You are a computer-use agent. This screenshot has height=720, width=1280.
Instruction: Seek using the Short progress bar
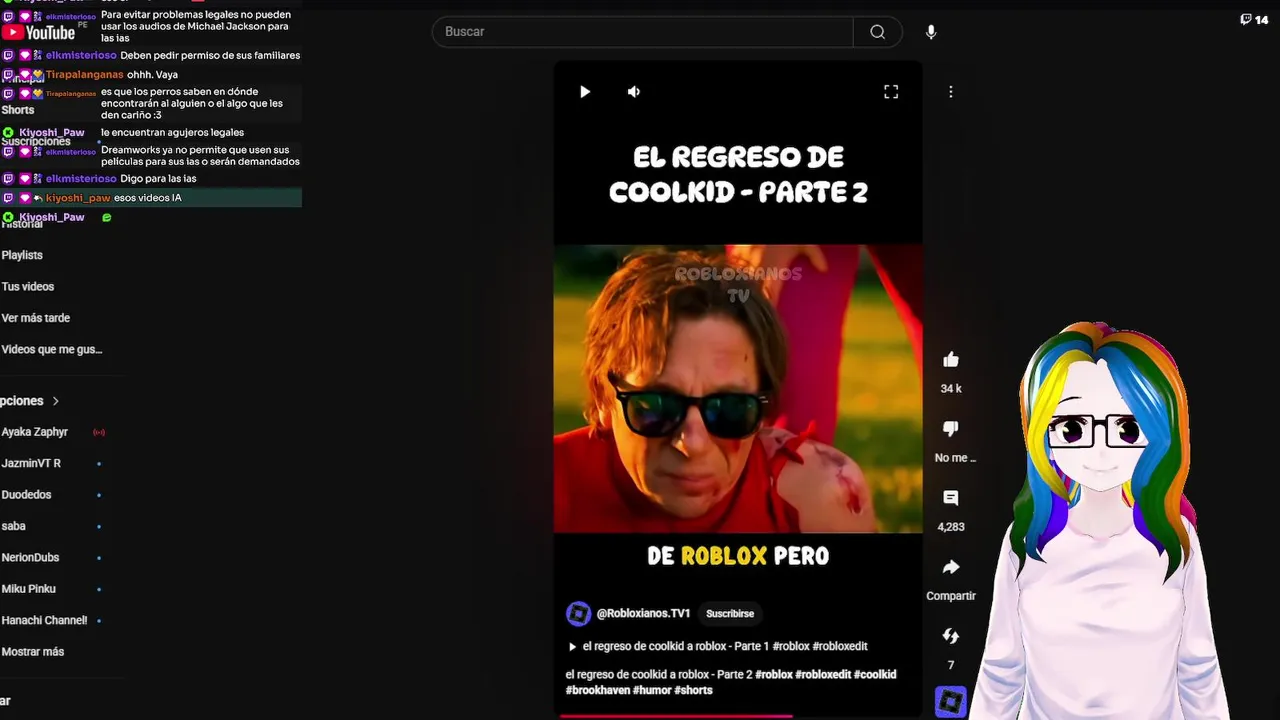point(738,716)
